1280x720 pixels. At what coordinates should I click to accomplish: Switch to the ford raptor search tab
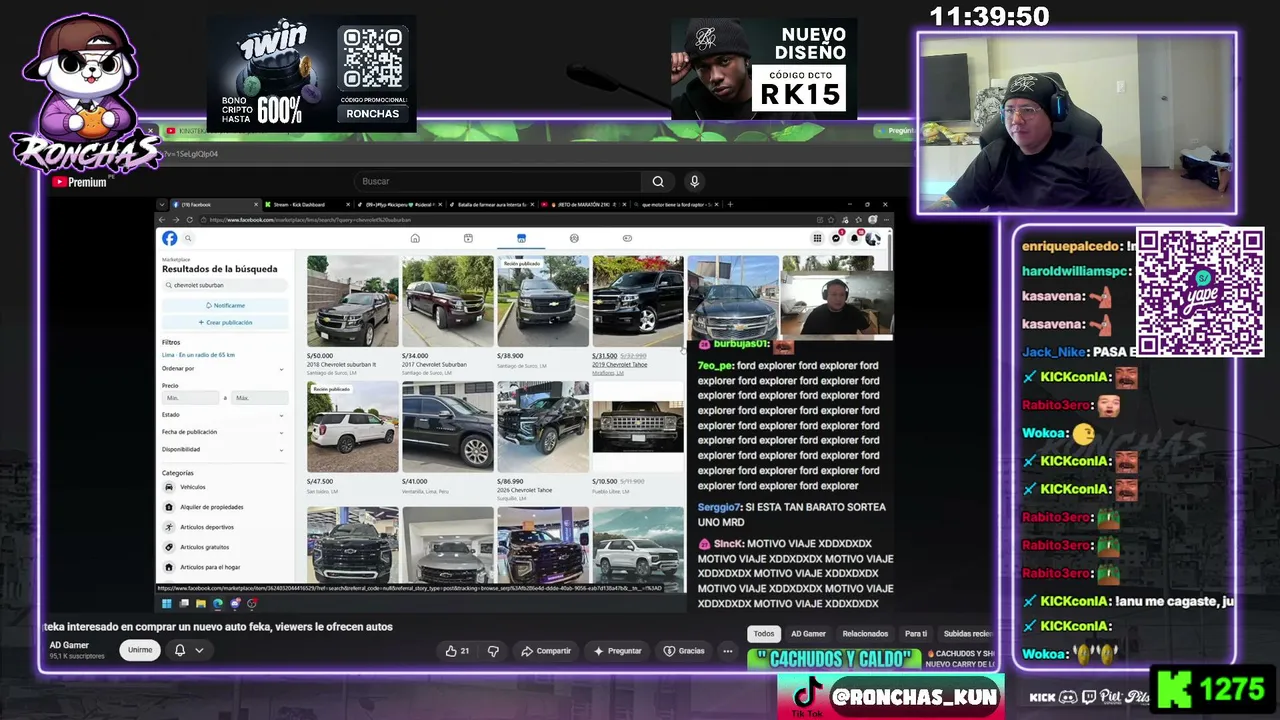676,204
